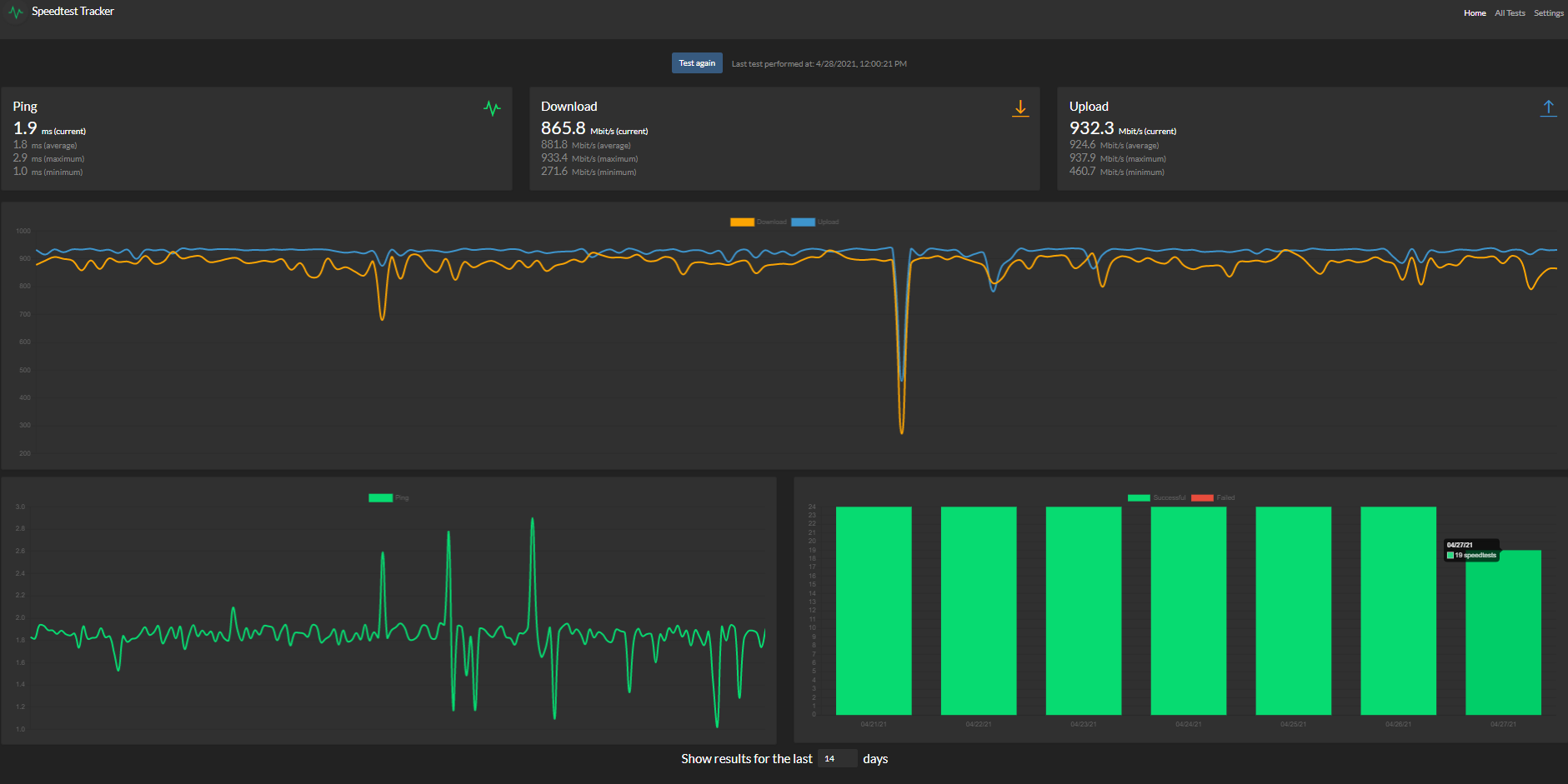Click the Upload arrow icon
Image resolution: width=1568 pixels, height=784 pixels.
(x=1548, y=108)
